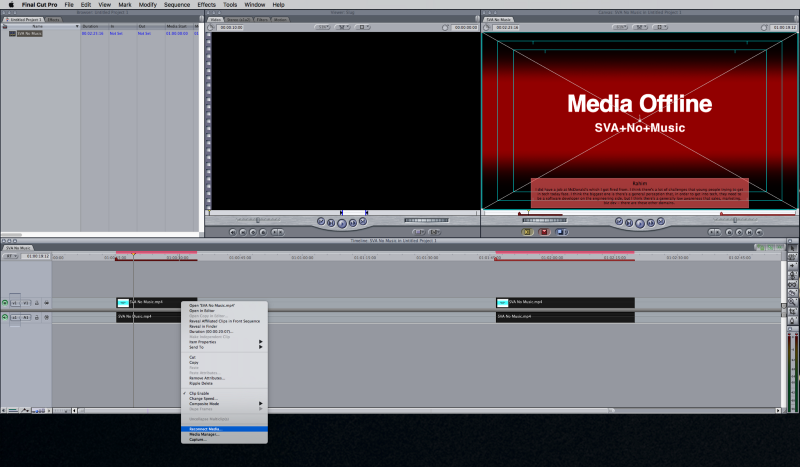Switch to Stereo audio tab in Viewer

pos(239,19)
